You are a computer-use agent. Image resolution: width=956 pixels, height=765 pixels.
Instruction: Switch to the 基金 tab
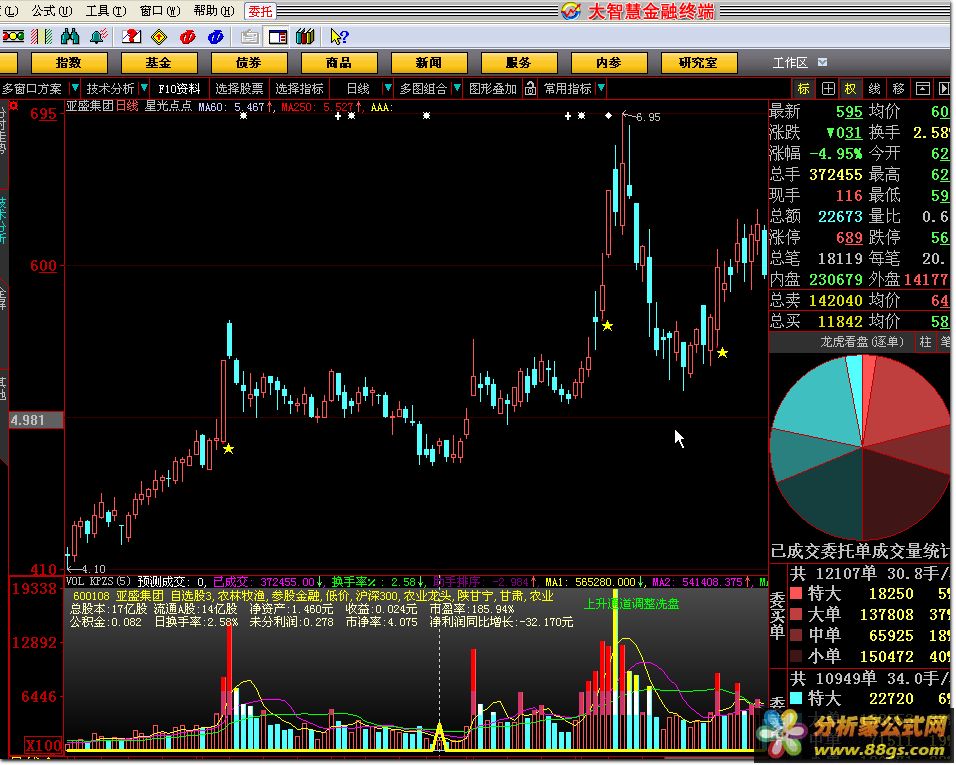[x=159, y=63]
